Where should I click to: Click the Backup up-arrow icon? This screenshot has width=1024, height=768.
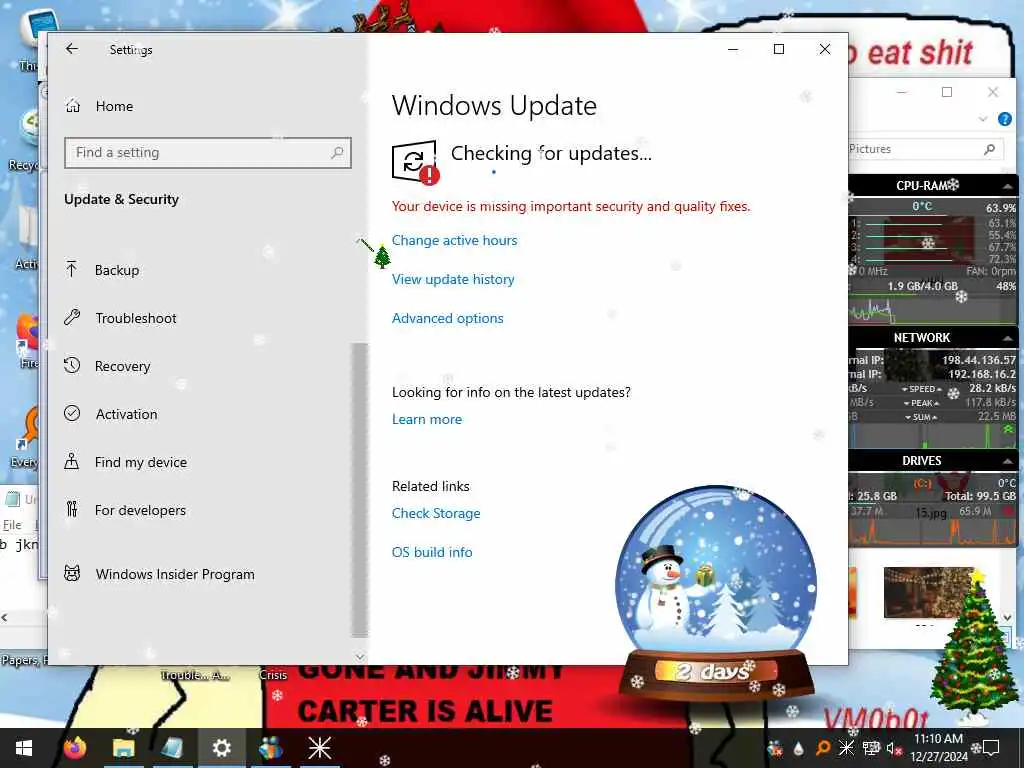click(x=72, y=269)
